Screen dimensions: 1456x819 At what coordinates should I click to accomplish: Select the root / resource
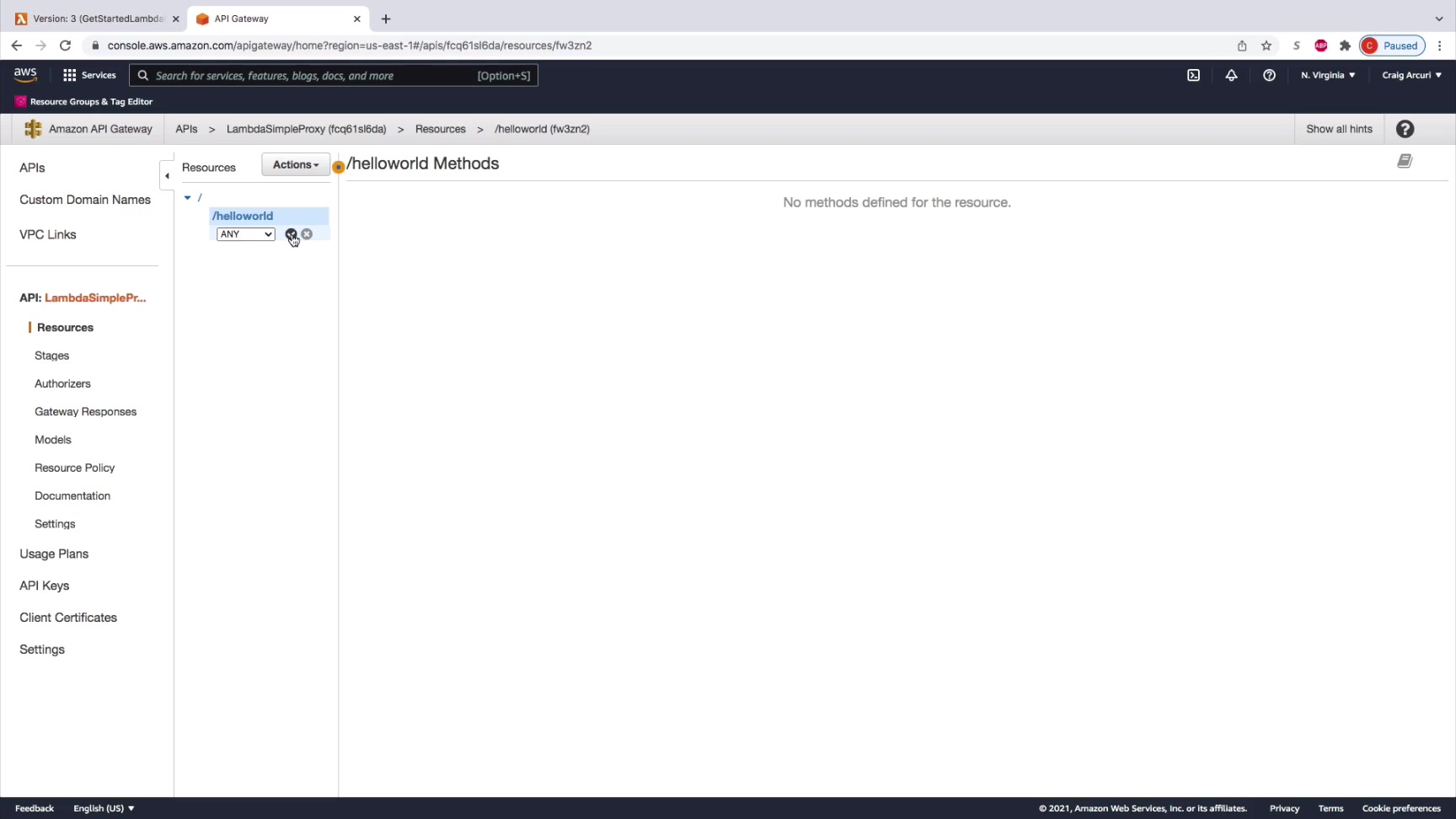pos(200,197)
